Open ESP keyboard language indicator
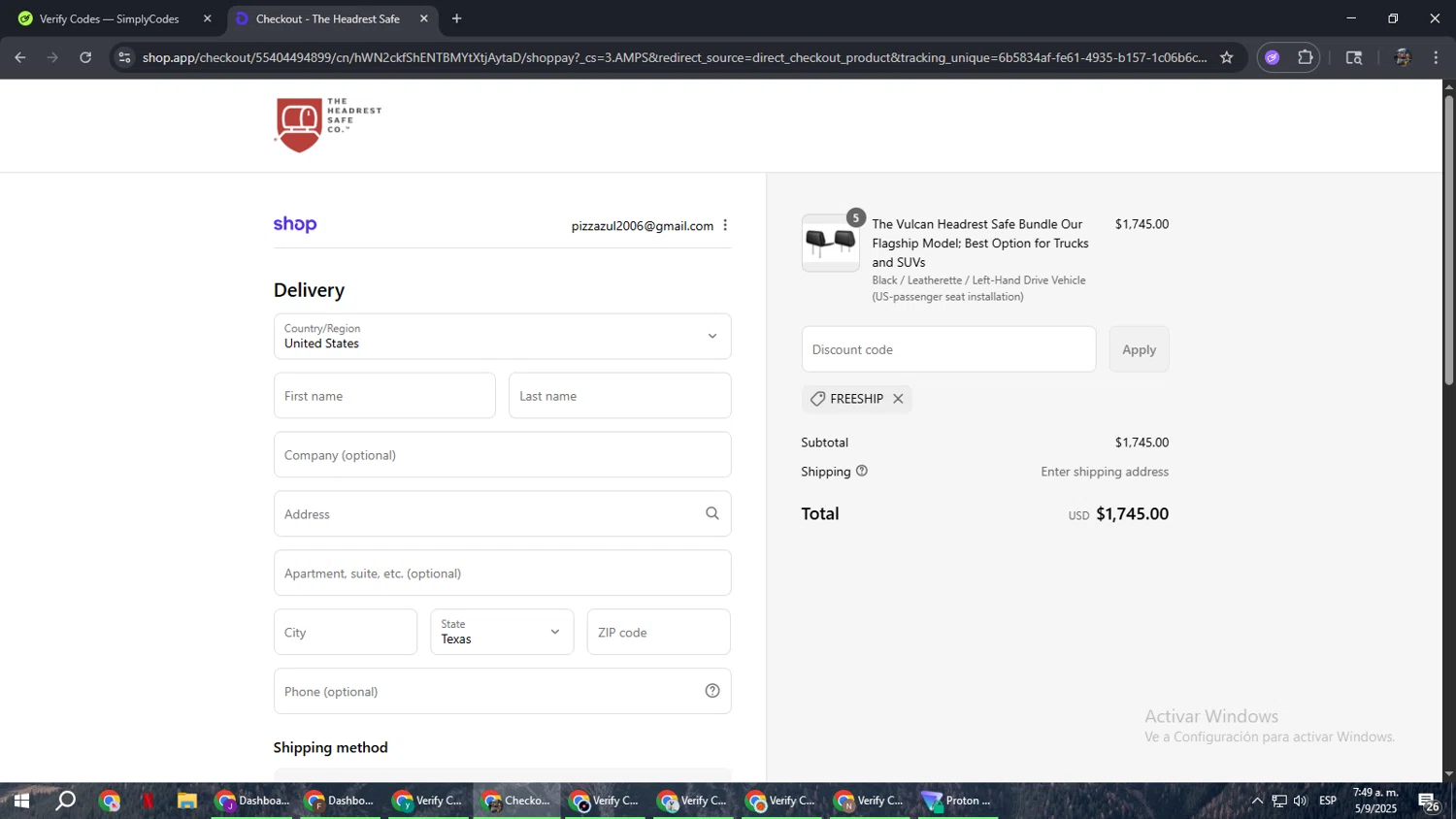The height and width of the screenshot is (819, 1456). click(1328, 801)
